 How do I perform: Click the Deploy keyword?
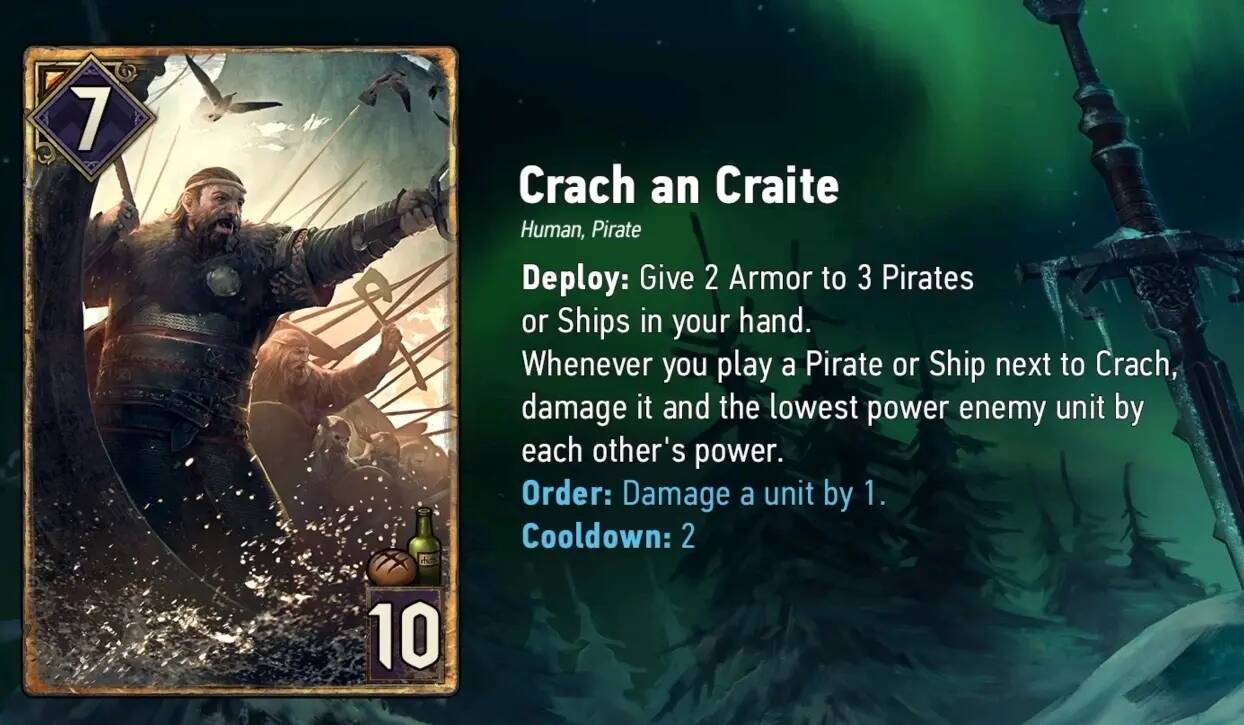[575, 278]
